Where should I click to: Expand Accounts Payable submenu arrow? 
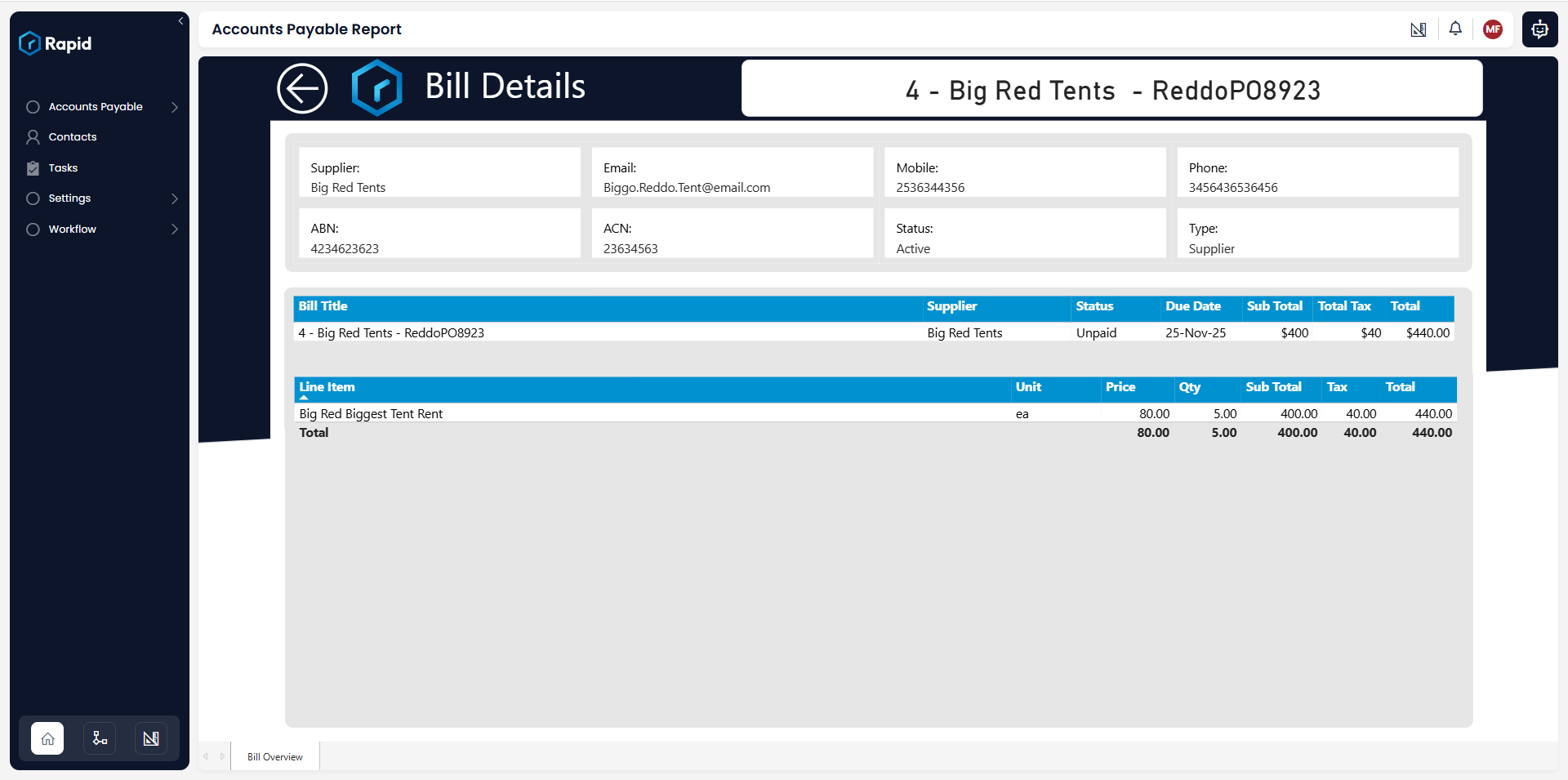click(x=175, y=107)
